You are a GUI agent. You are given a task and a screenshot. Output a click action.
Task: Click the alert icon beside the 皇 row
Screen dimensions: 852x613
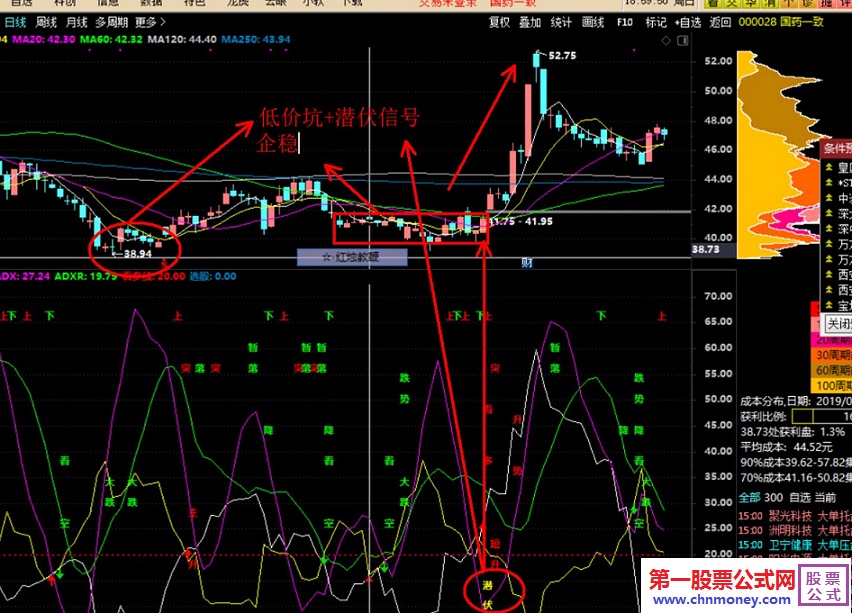pyautogui.click(x=829, y=168)
